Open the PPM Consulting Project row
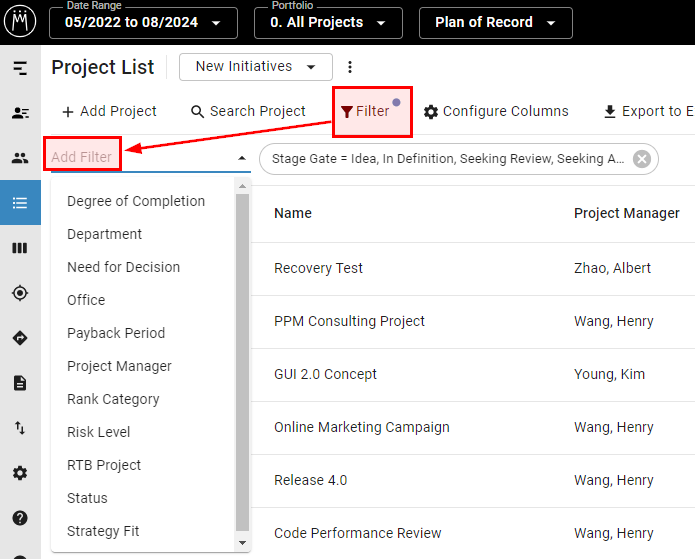 [349, 321]
